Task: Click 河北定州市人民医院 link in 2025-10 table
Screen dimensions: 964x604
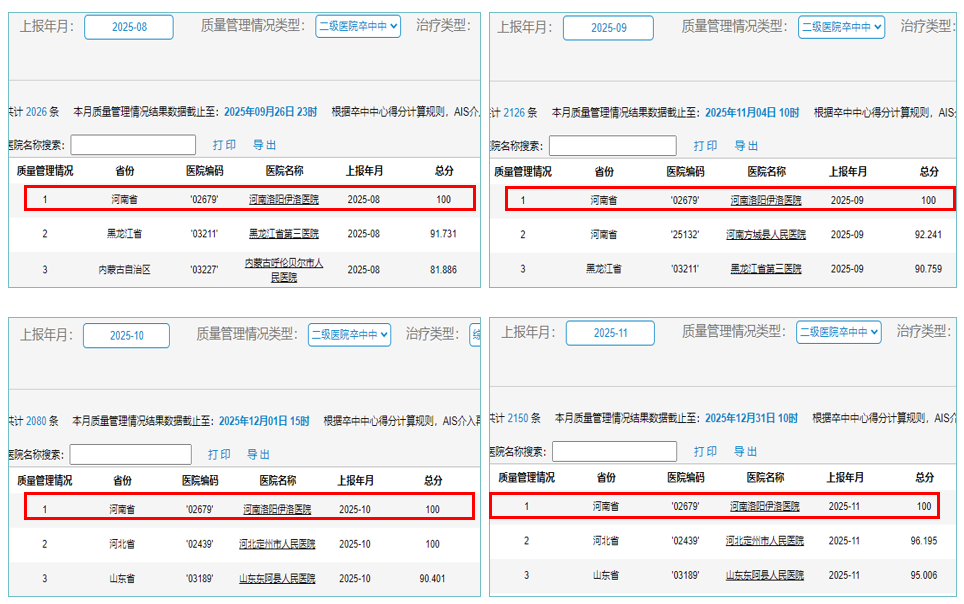Action: [277, 544]
